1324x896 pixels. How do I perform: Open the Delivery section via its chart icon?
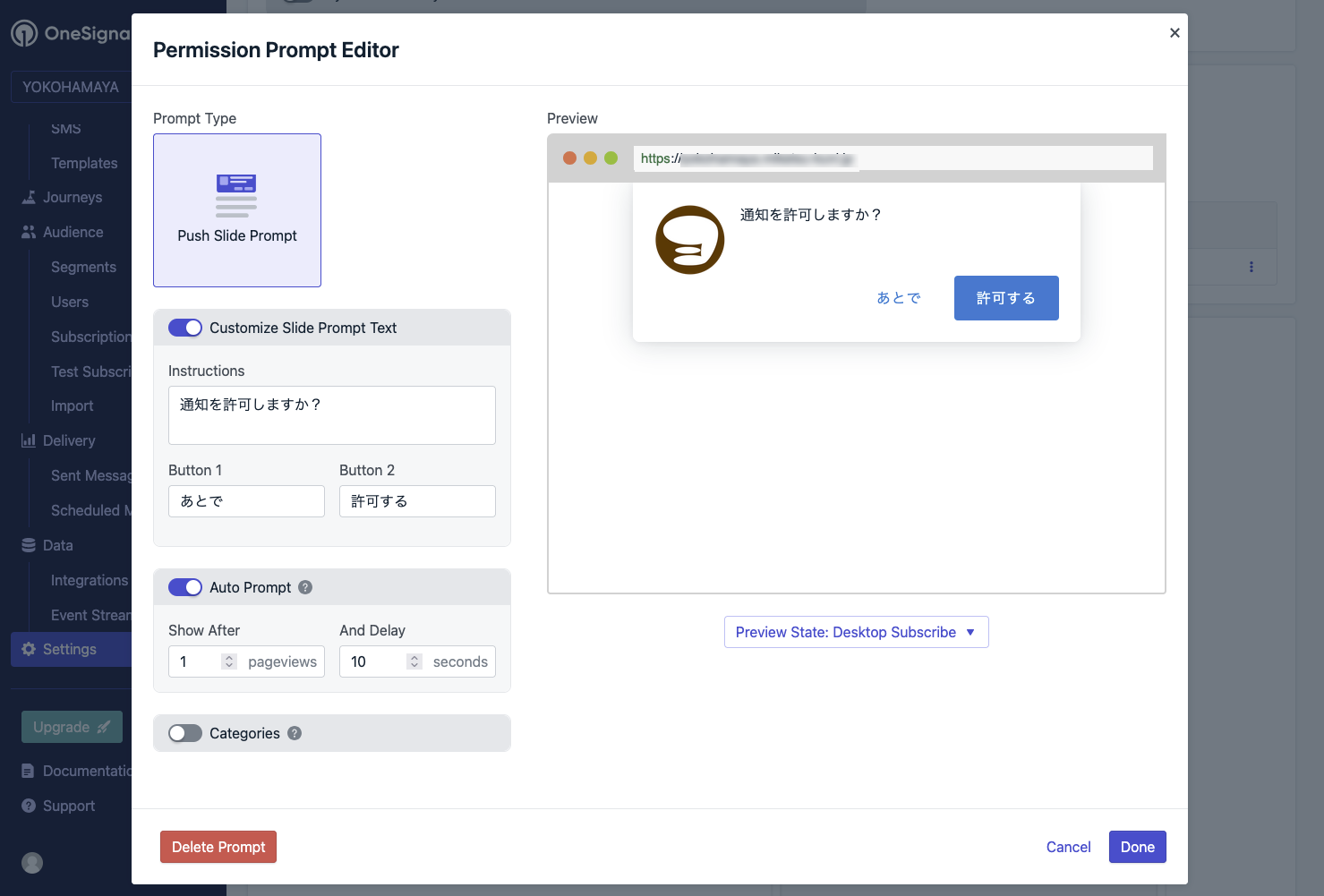tap(28, 440)
